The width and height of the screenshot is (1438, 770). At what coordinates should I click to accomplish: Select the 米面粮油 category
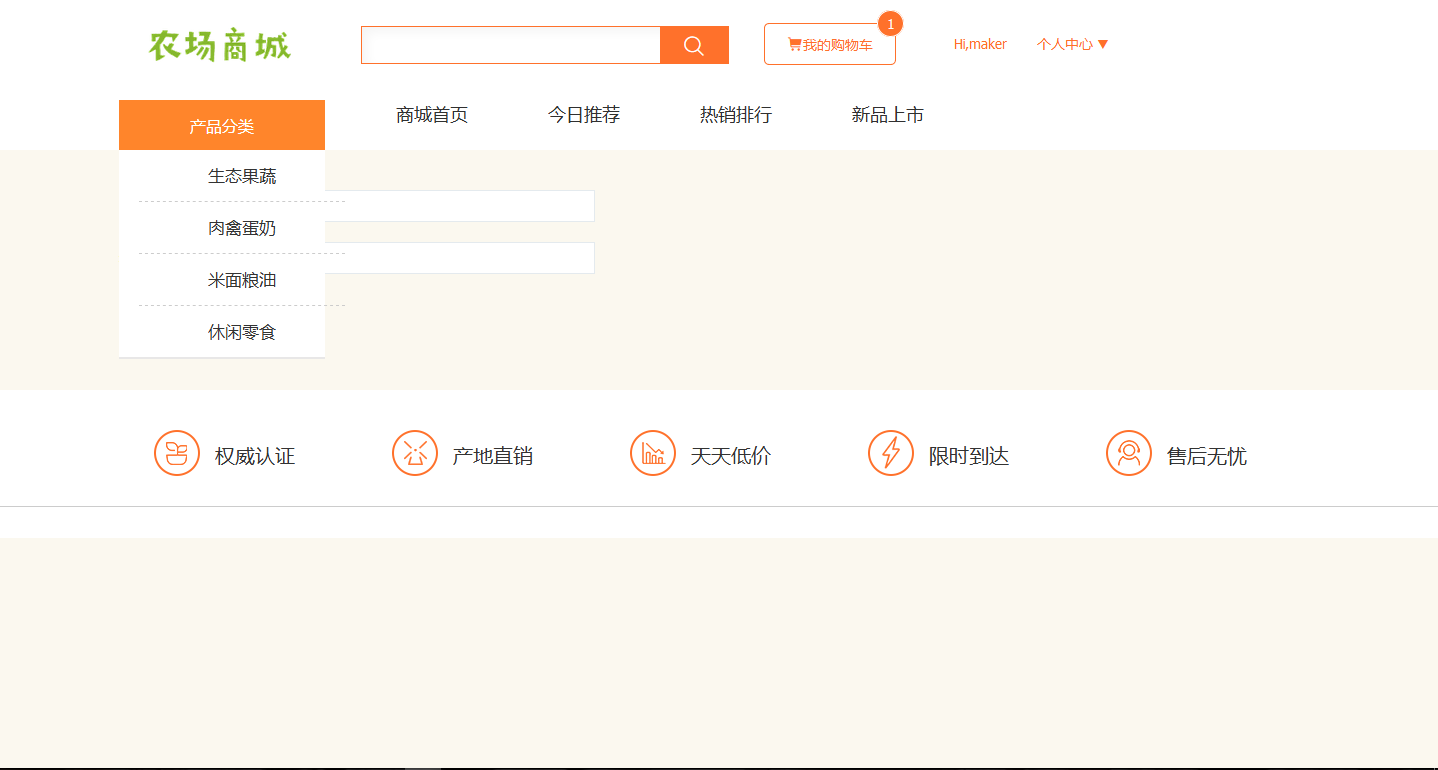(x=242, y=280)
